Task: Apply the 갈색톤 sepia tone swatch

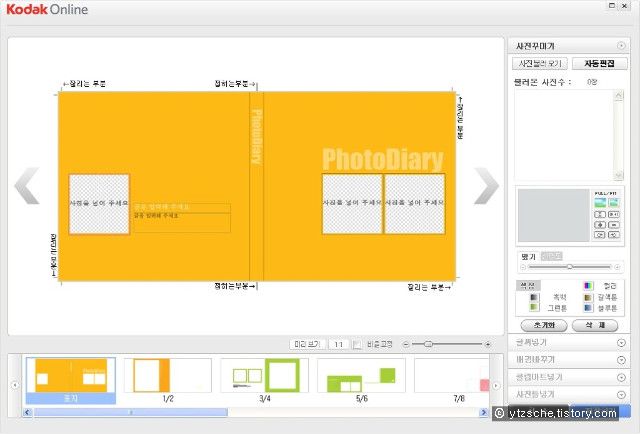Action: point(588,297)
